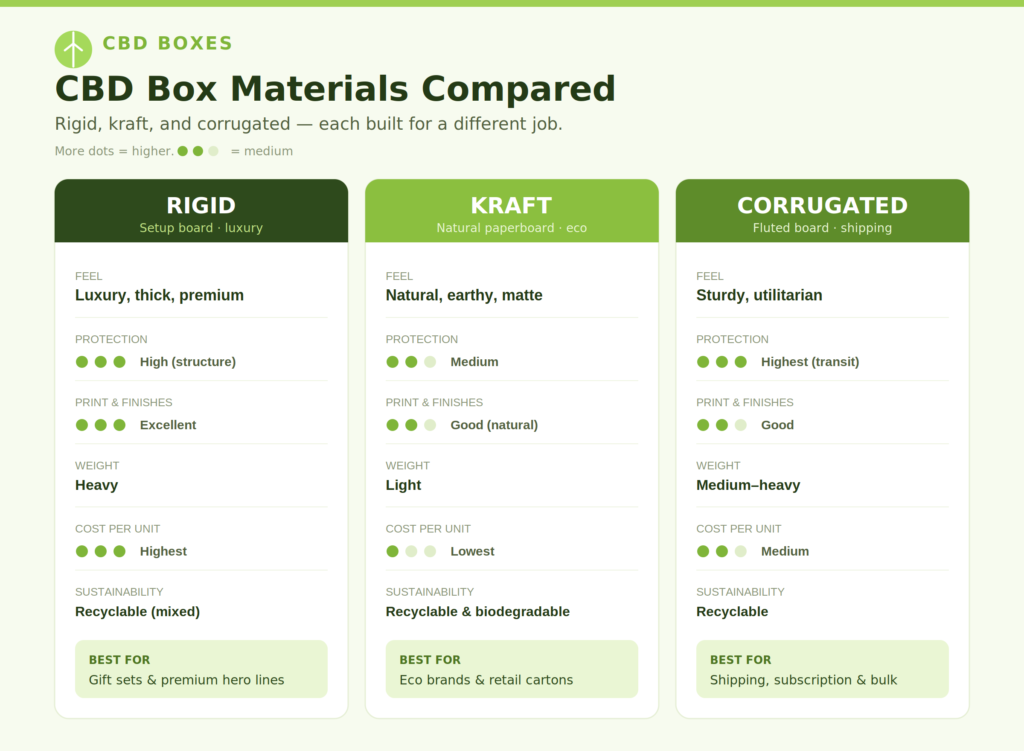
Task: Select the KRAFT column header
Action: pos(511,211)
